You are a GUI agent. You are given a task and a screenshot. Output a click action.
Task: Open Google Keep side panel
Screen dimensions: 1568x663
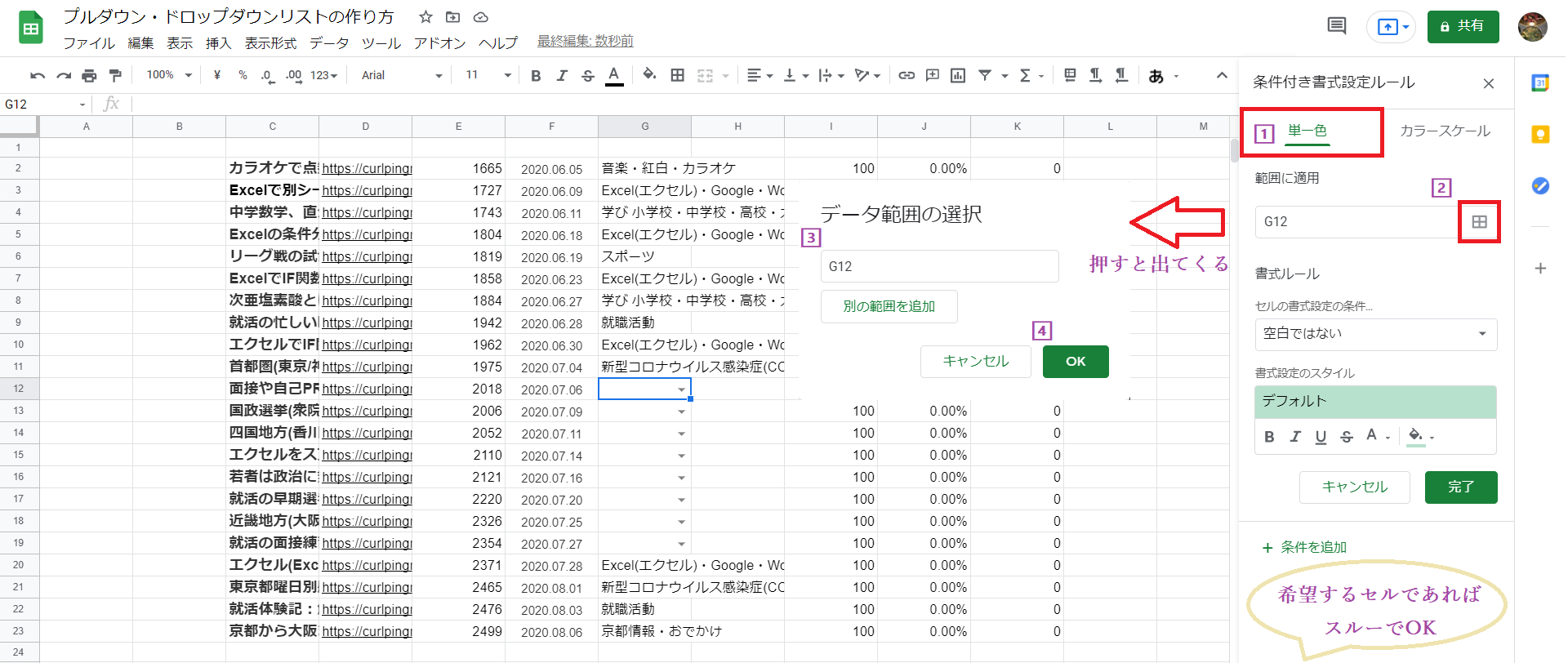click(x=1540, y=135)
